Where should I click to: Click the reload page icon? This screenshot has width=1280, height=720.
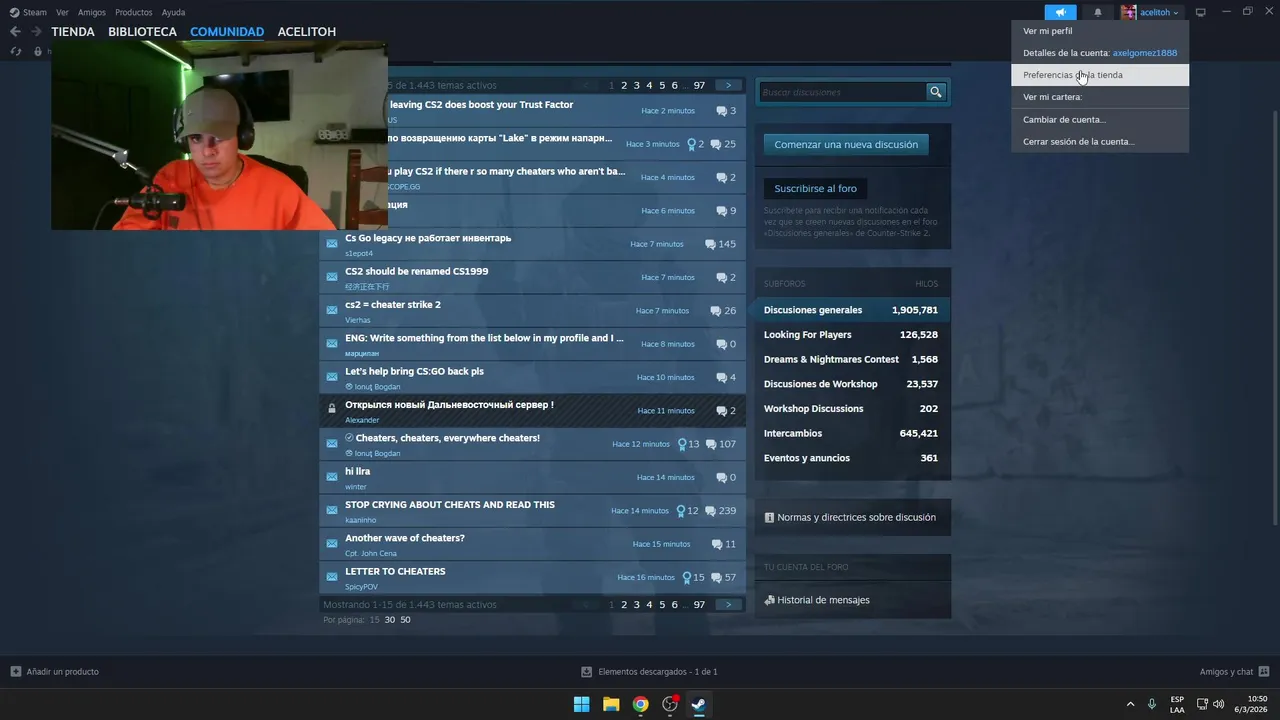click(15, 51)
